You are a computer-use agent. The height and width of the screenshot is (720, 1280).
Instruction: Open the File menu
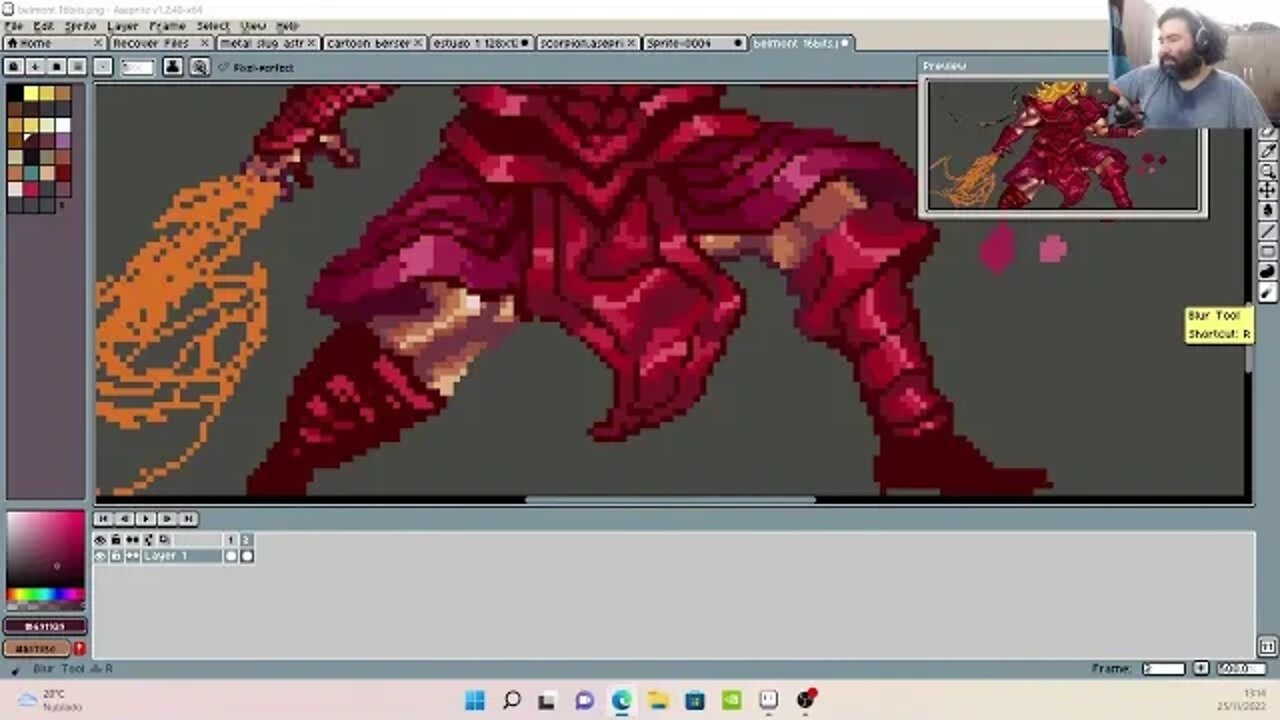click(x=13, y=26)
